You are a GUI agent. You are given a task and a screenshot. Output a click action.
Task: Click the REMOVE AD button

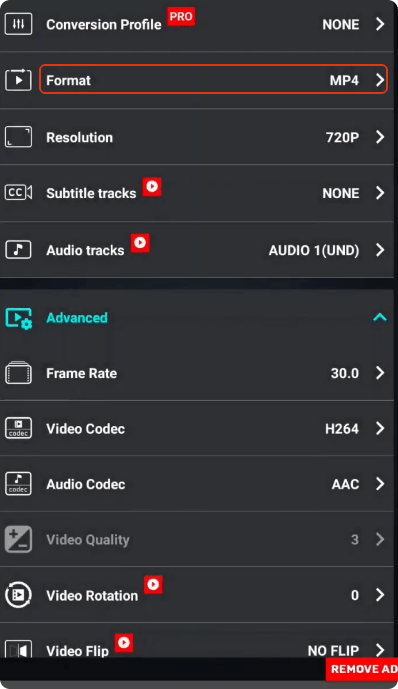(x=362, y=669)
